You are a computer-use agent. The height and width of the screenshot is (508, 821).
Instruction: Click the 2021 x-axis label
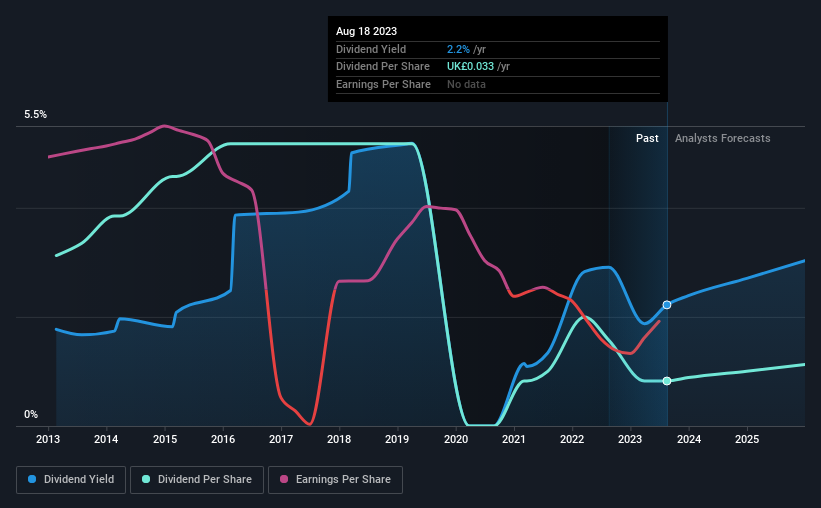(514, 439)
